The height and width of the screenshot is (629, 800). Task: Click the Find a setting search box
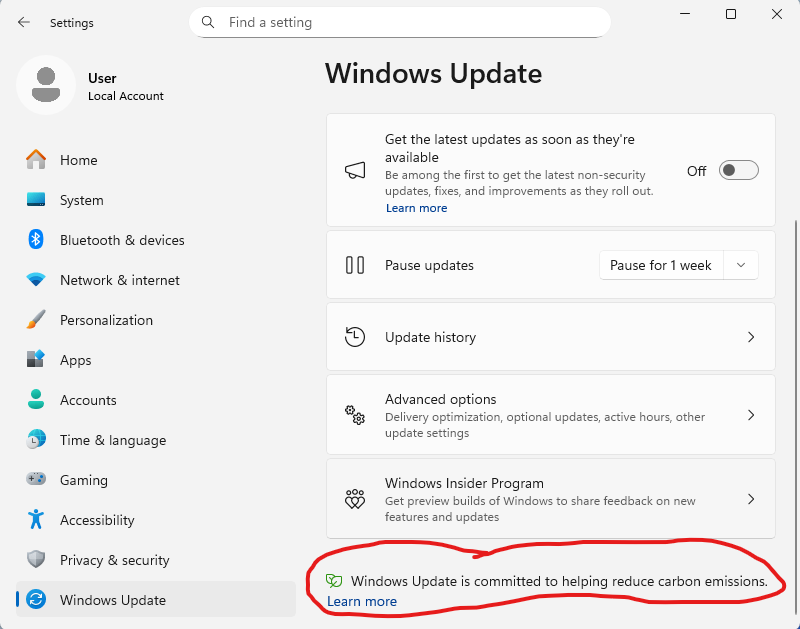(x=400, y=22)
